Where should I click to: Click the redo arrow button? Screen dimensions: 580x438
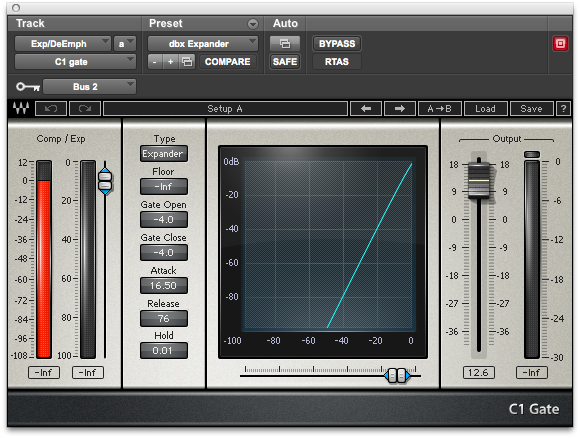tap(85, 109)
